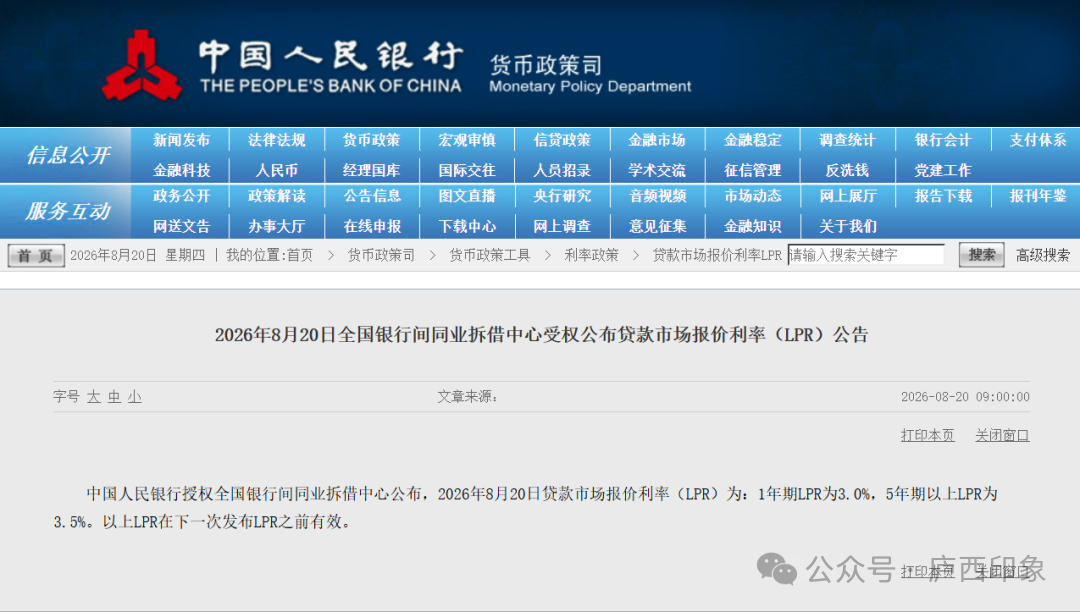The image size is (1080, 612).
Task: Click 打印本页 below the date line
Action: coord(927,435)
